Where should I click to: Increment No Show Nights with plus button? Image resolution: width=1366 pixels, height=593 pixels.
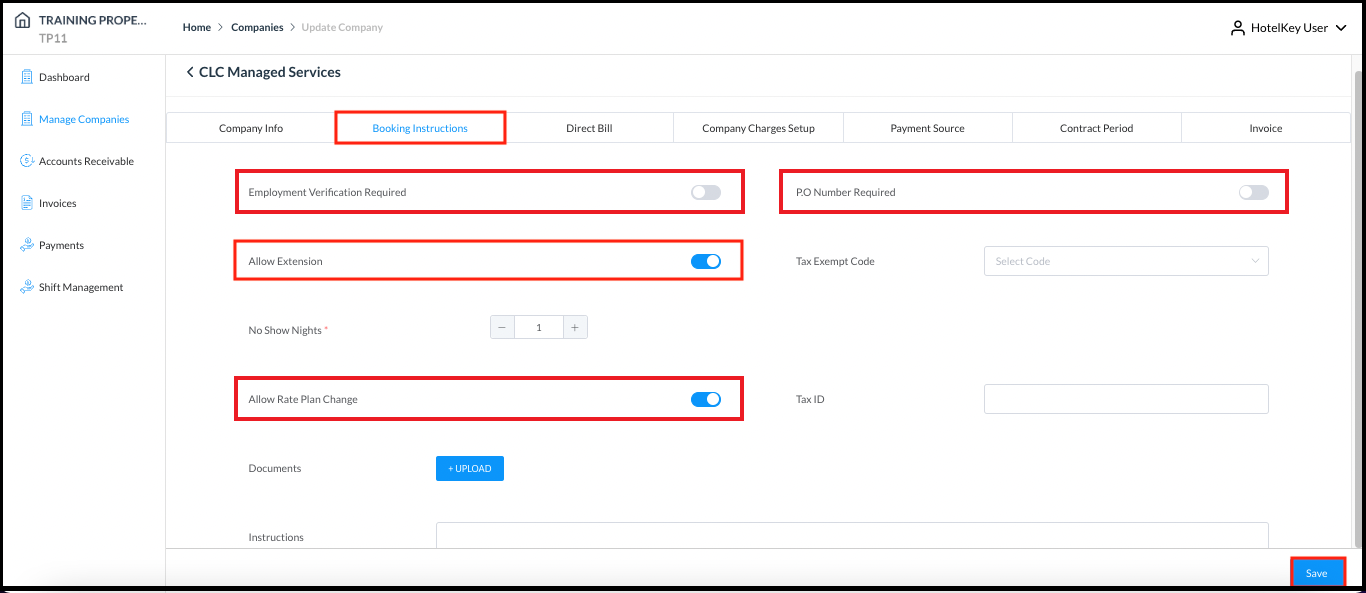[575, 326]
